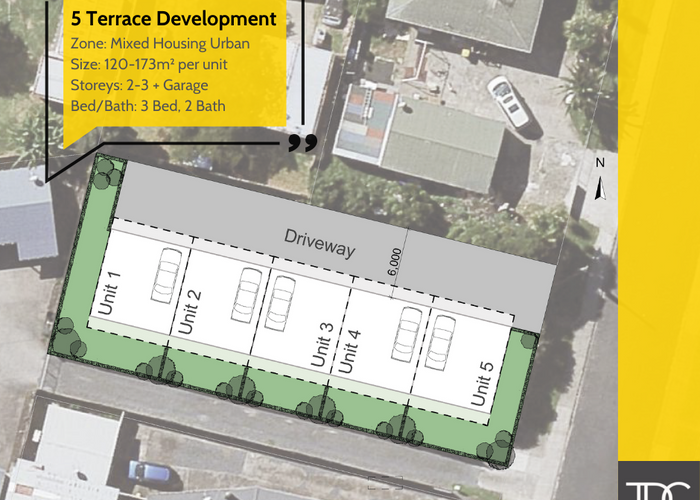
Task: Click 'Bed/Bath: 3 Bed, 2 Bath' text
Action: coord(148,106)
